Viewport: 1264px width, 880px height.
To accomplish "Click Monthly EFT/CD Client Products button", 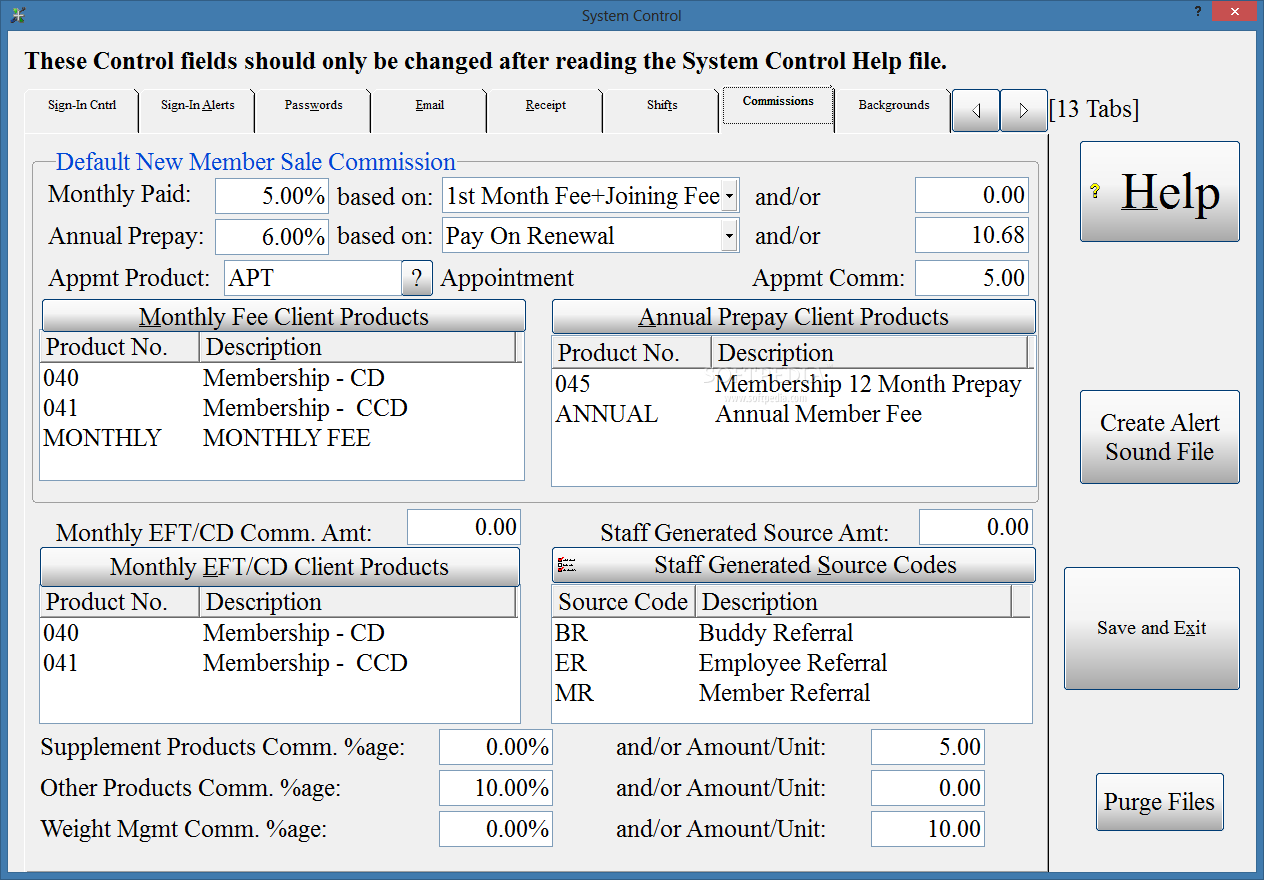I will pyautogui.click(x=280, y=566).
